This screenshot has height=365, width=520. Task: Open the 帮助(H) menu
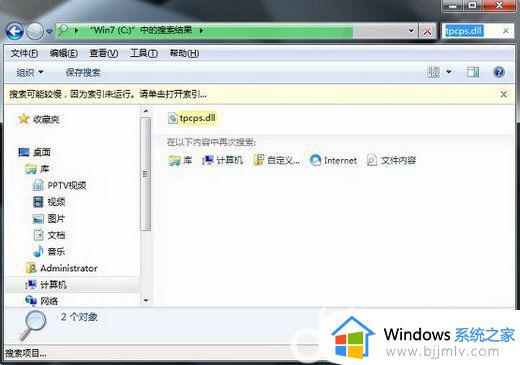point(184,53)
